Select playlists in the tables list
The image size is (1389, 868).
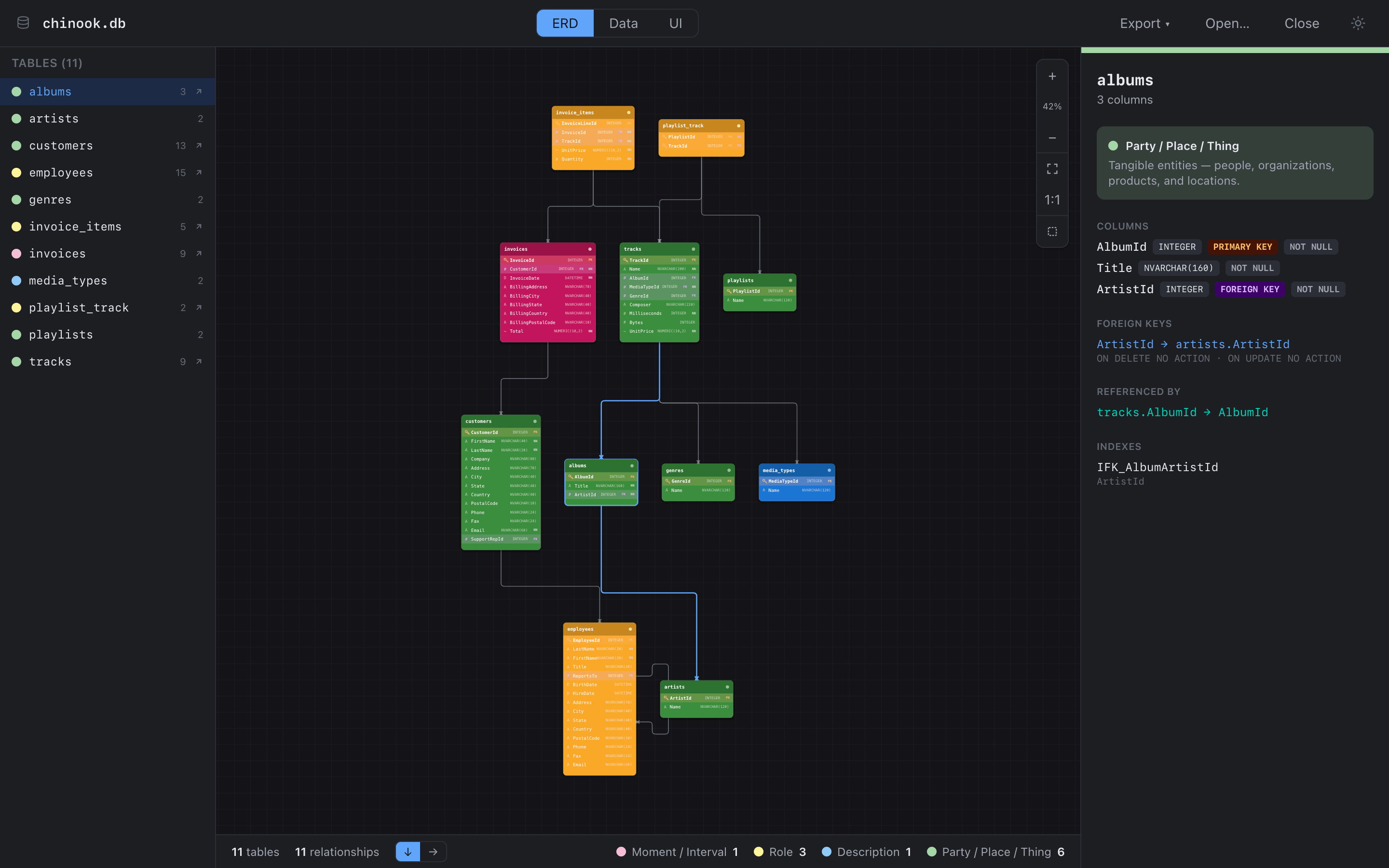point(108,334)
